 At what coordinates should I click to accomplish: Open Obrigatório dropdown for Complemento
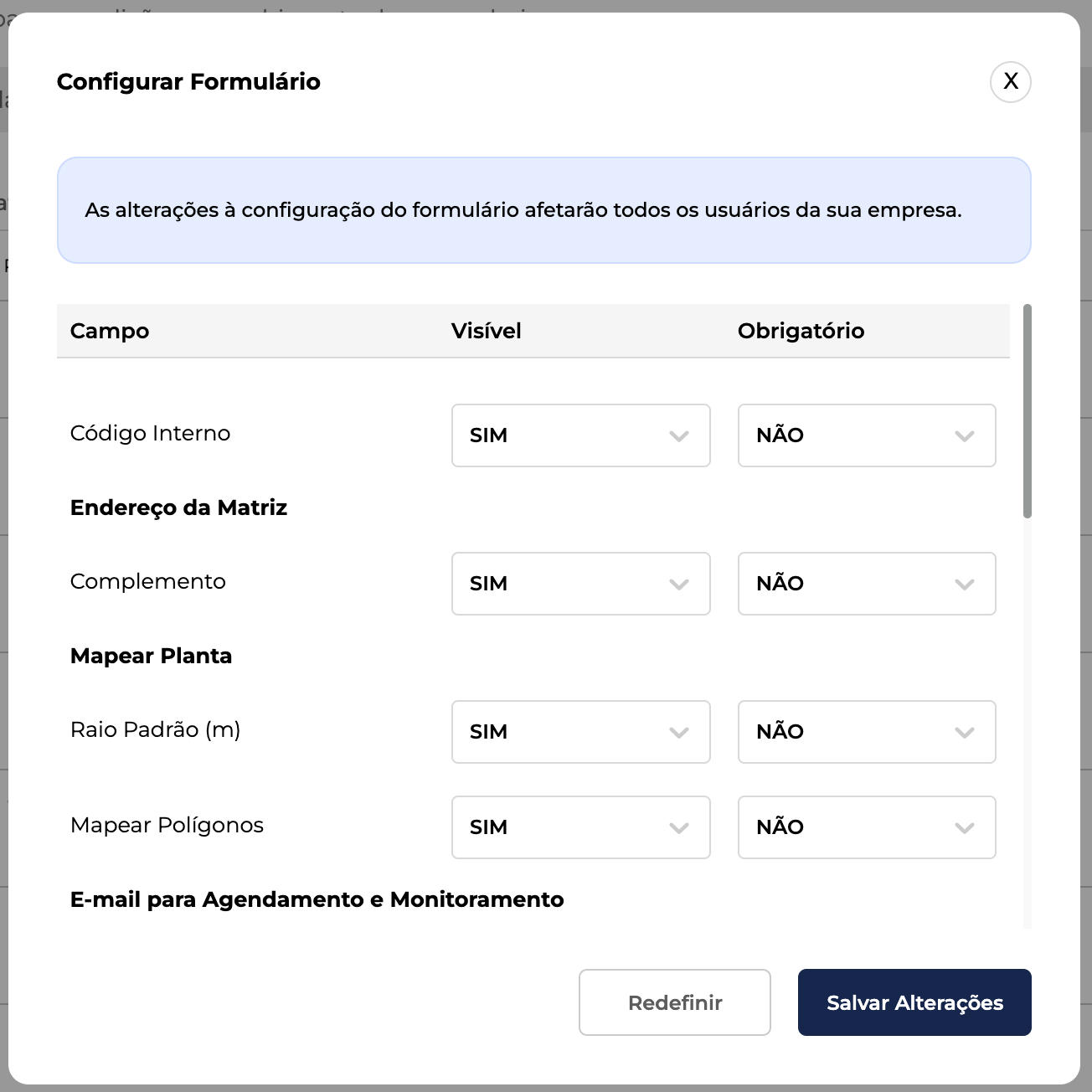click(x=866, y=584)
